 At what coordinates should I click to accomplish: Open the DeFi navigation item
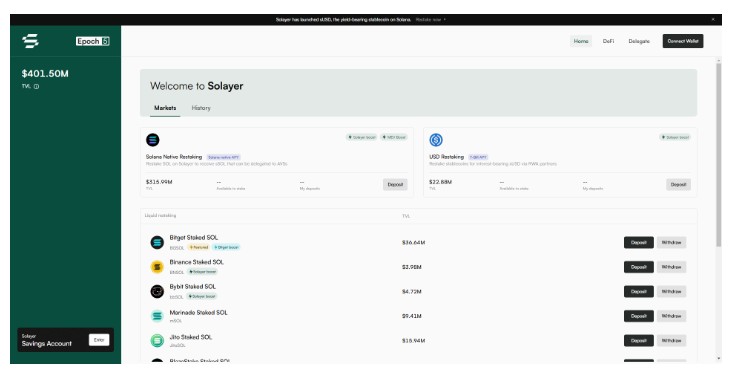[608, 41]
